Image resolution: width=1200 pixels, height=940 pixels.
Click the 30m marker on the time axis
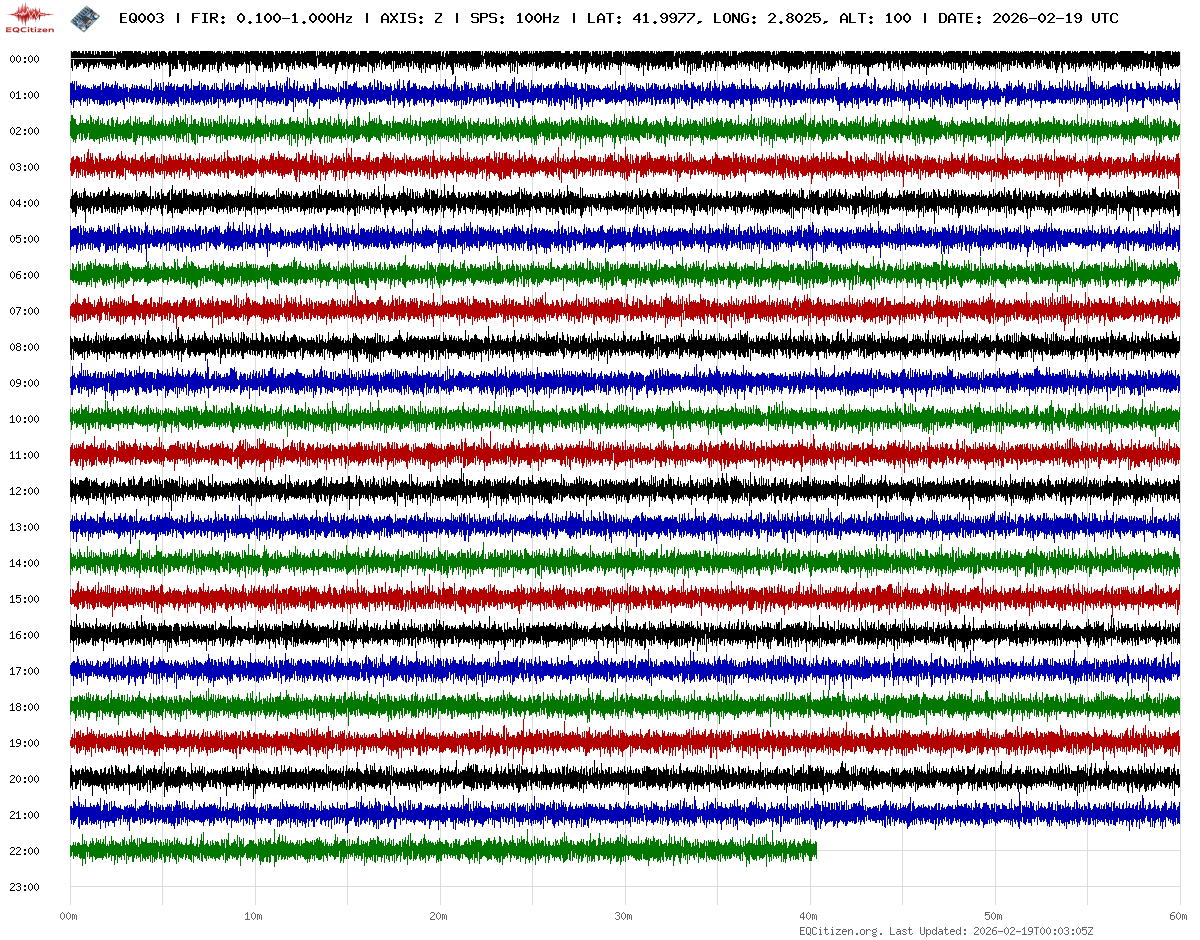624,916
